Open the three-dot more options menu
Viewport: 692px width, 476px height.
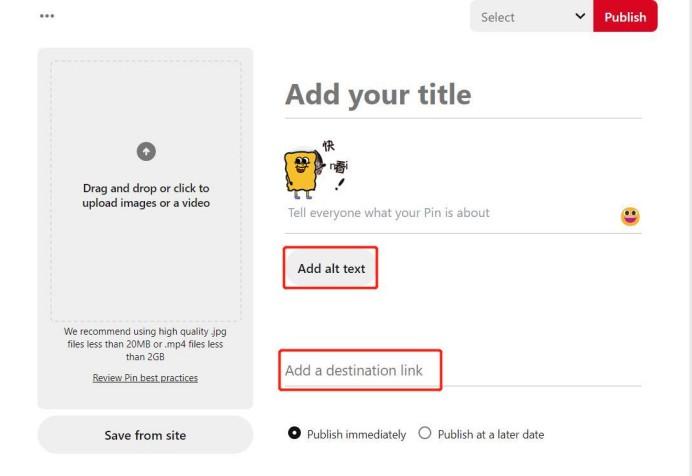(47, 16)
